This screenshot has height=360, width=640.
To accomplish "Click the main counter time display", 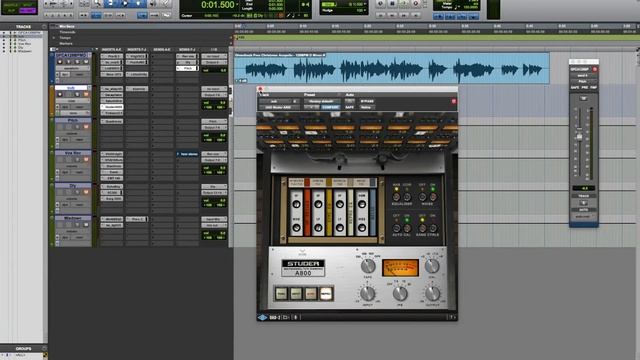I will (x=218, y=5).
